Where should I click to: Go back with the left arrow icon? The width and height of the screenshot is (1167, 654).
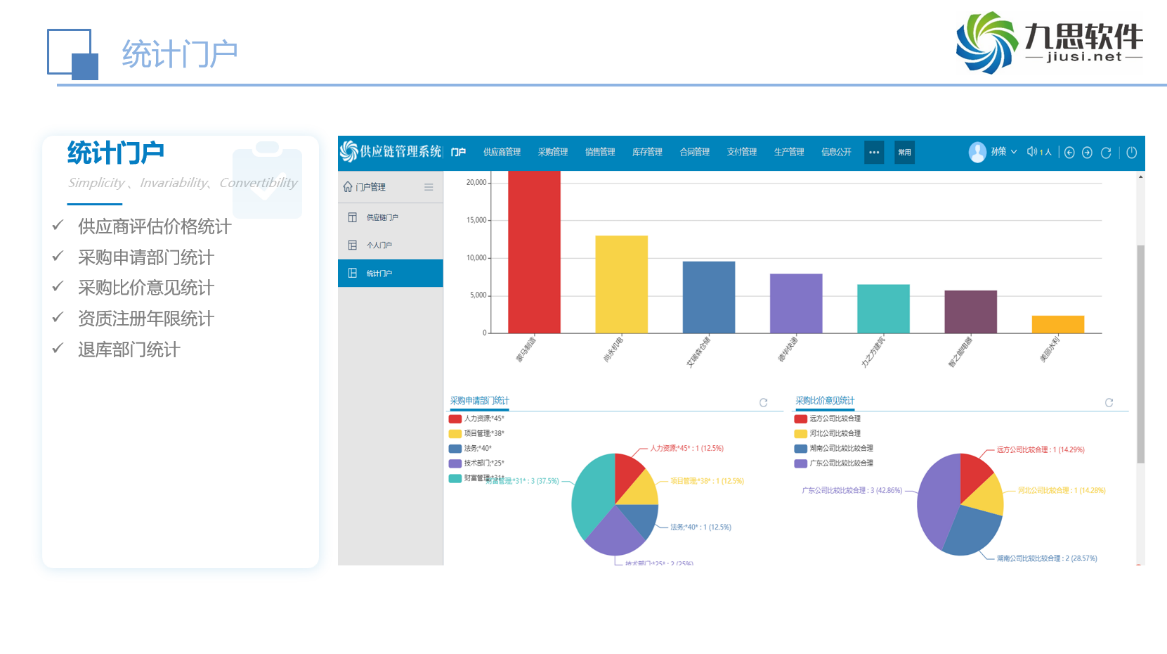(x=1070, y=153)
